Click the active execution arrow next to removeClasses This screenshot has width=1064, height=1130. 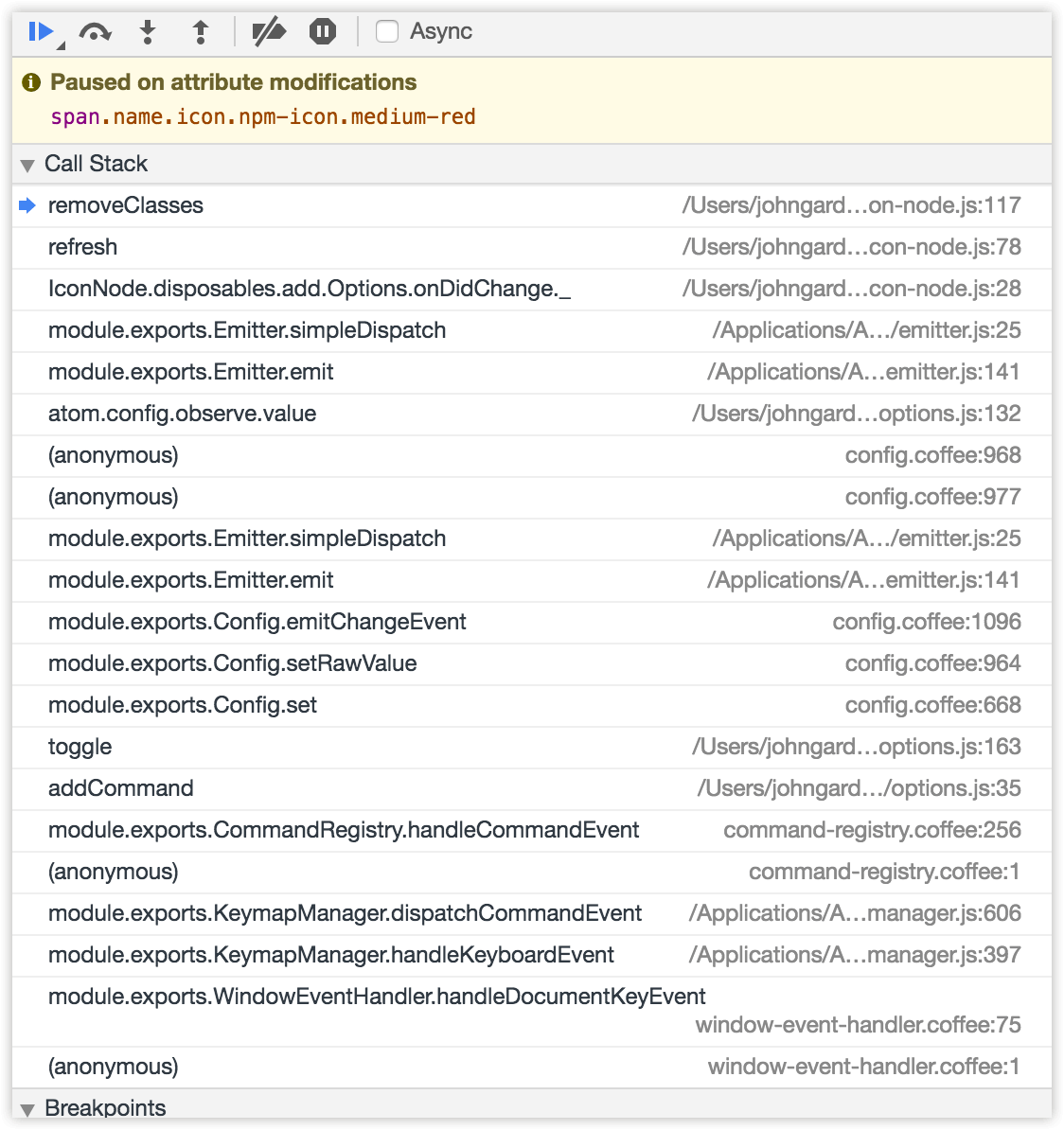[x=27, y=204]
